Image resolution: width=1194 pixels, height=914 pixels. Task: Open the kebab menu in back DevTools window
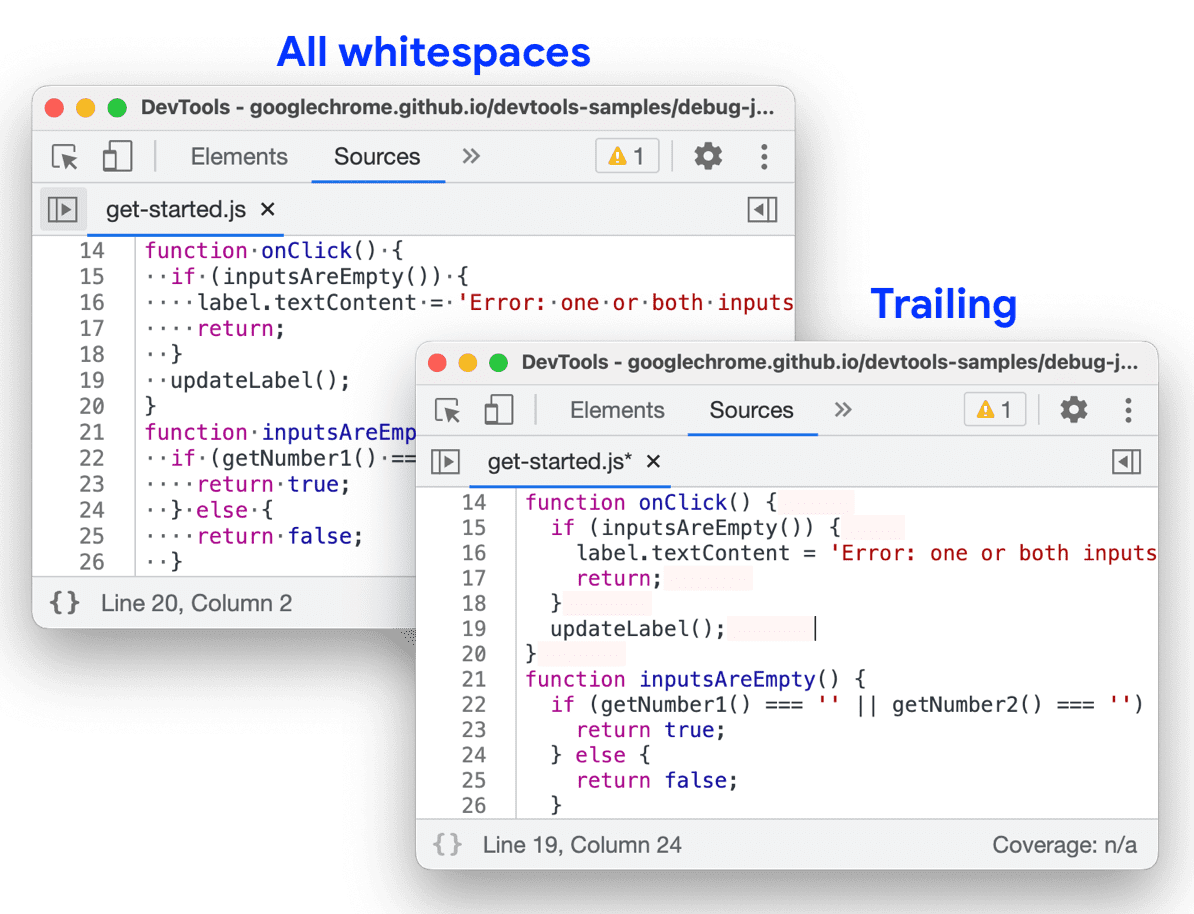(764, 156)
